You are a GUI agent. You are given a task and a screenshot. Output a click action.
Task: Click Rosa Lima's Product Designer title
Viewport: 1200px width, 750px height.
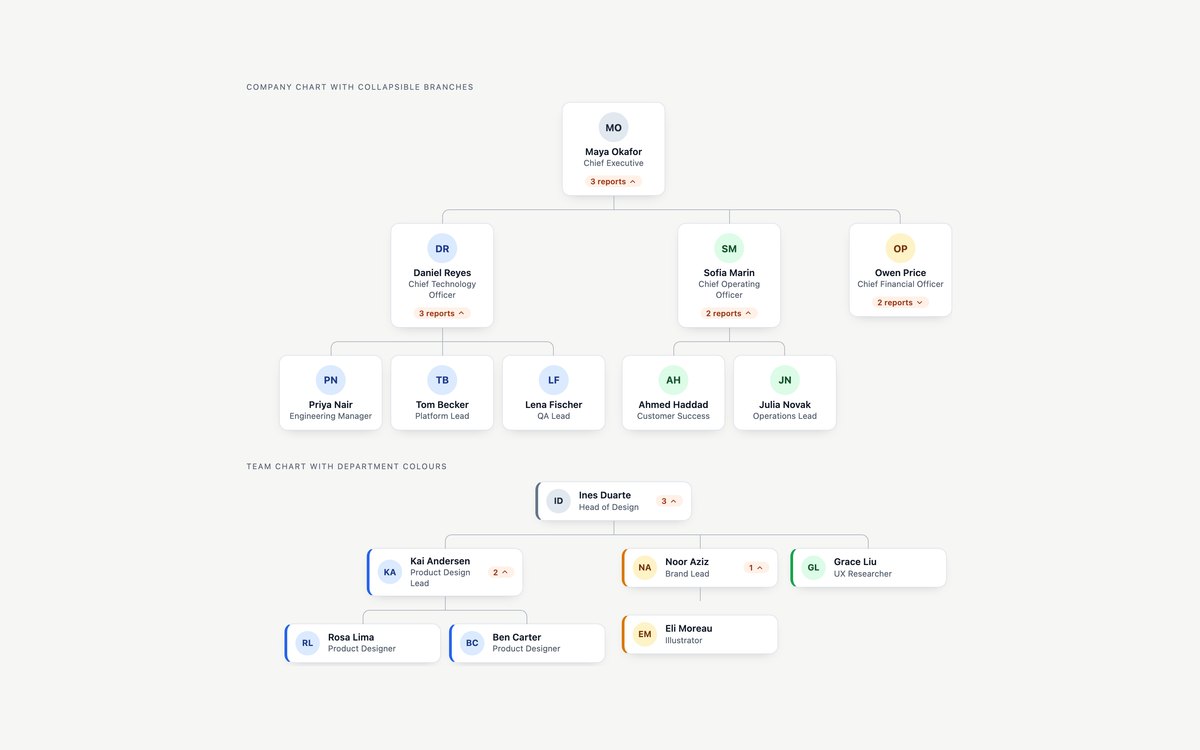362,649
